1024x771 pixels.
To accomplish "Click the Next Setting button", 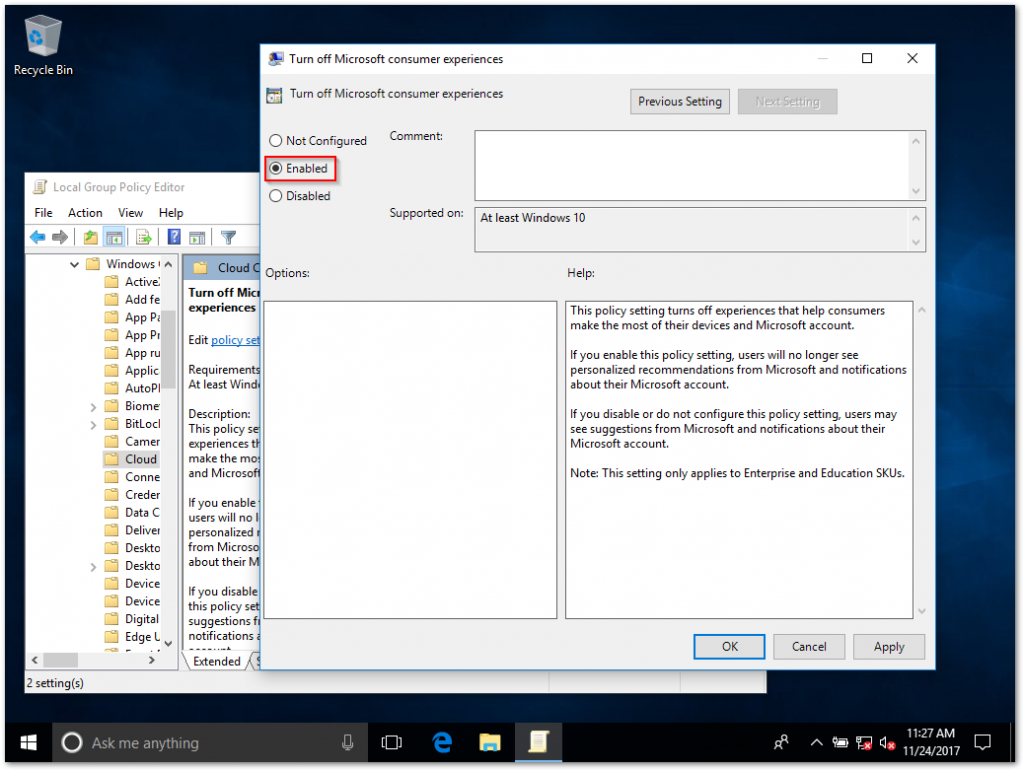I will [x=788, y=102].
